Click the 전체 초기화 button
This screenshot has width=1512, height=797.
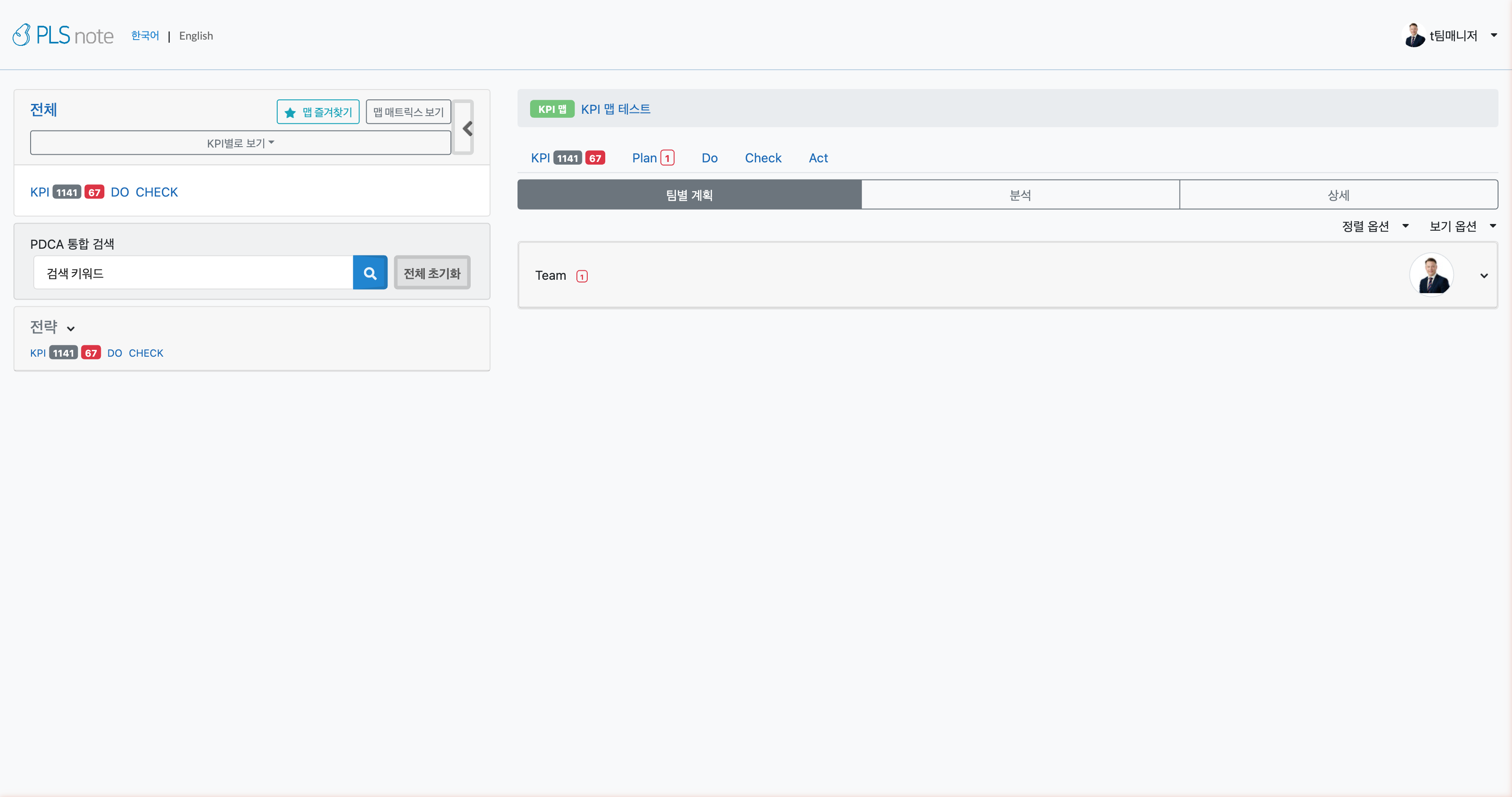(432, 273)
